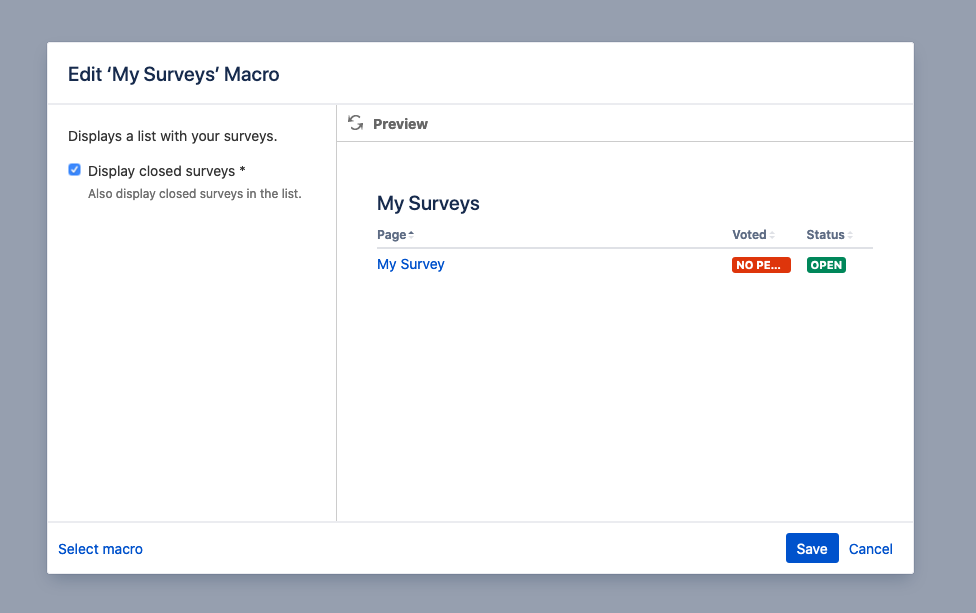Screen dimensions: 976x613
Task: Open the Select macro link
Action: click(x=100, y=549)
